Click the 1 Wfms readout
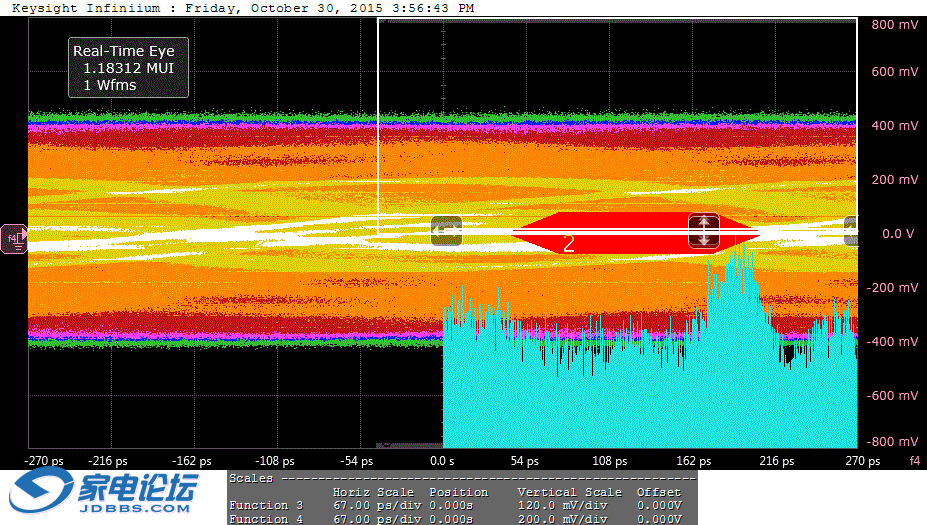927x525 pixels. pyautogui.click(x=110, y=85)
